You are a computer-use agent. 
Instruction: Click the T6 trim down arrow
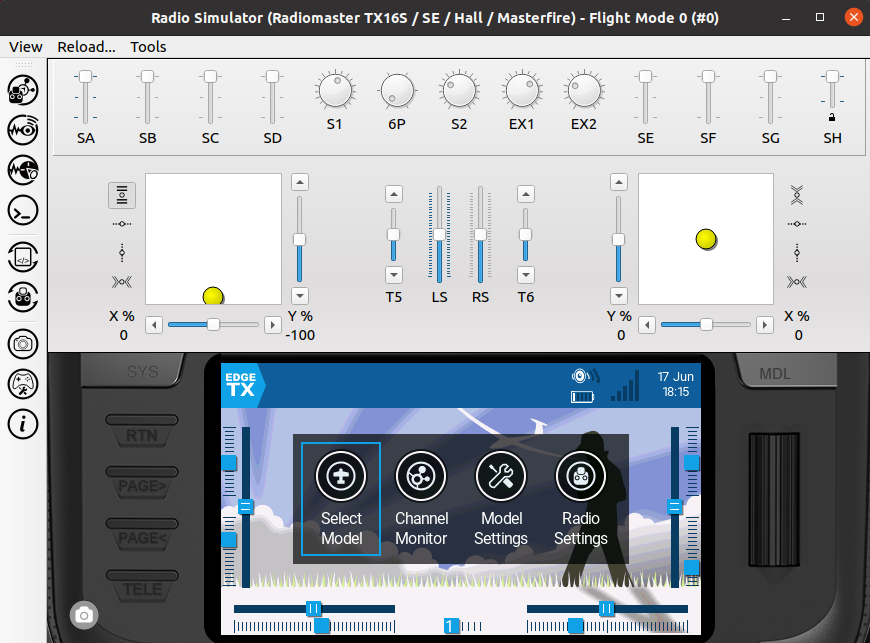[525, 275]
